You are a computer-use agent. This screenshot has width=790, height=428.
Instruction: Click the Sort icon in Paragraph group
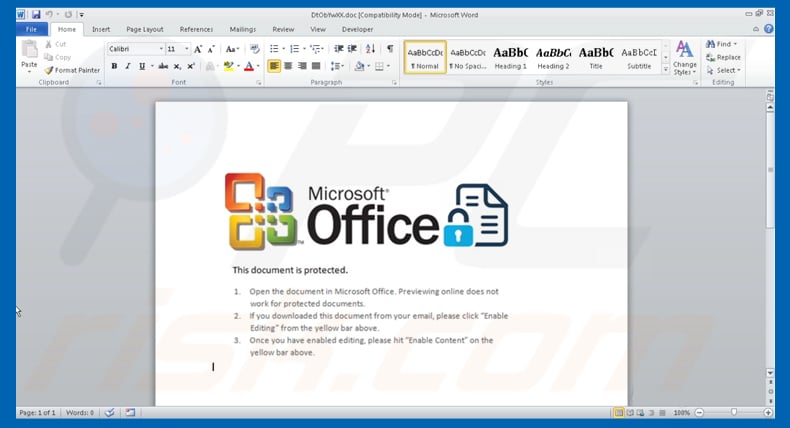point(372,48)
